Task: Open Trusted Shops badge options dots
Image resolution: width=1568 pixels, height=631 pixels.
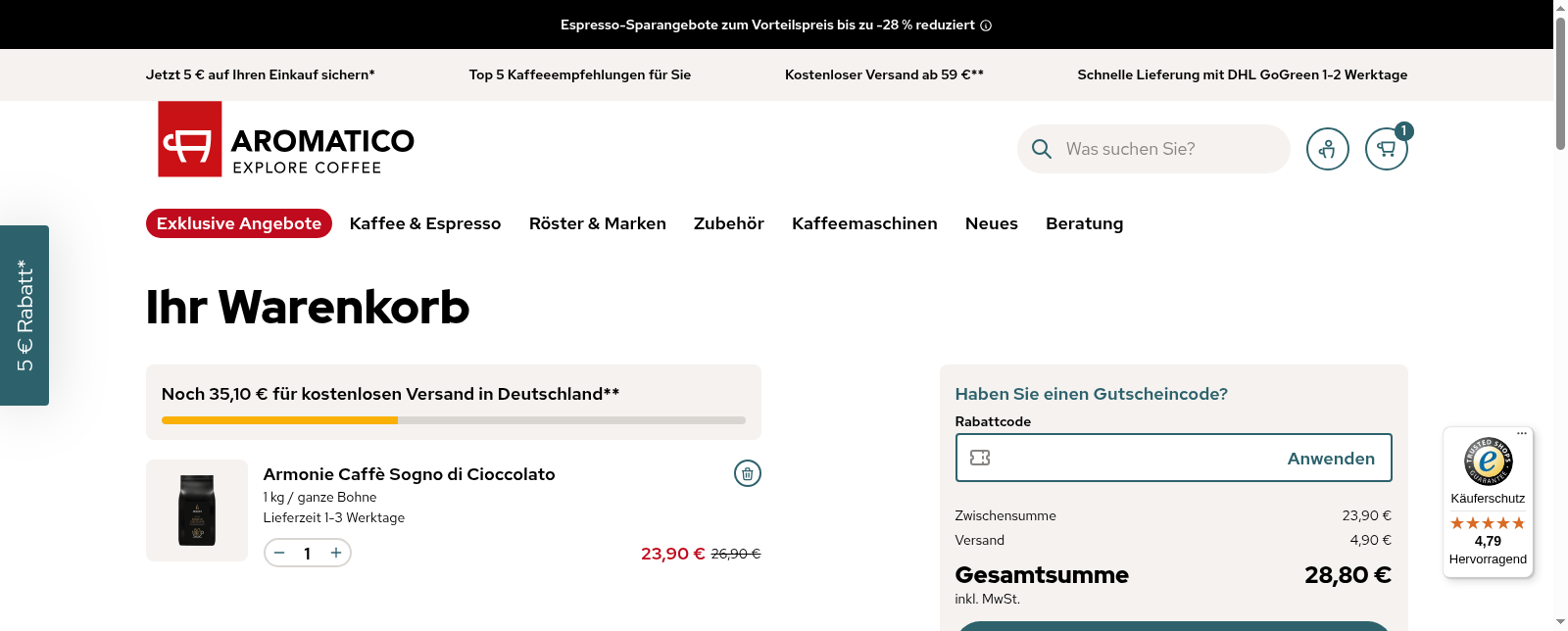Action: [x=1522, y=433]
